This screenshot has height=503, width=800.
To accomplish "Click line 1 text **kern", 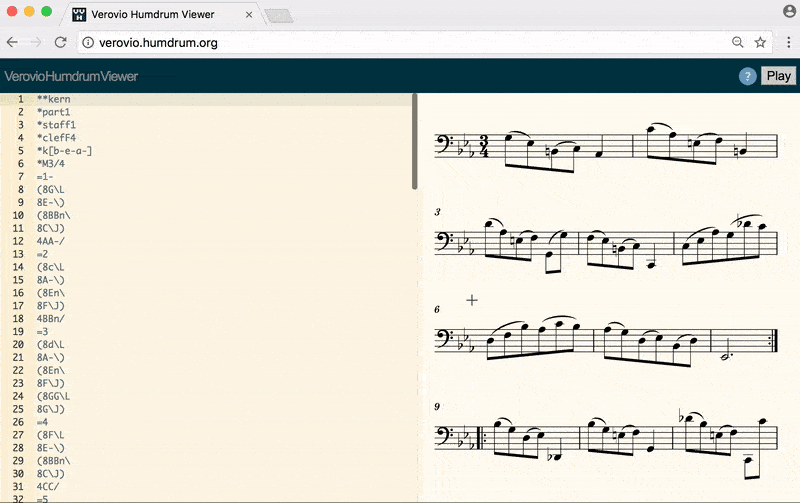I will [54, 99].
